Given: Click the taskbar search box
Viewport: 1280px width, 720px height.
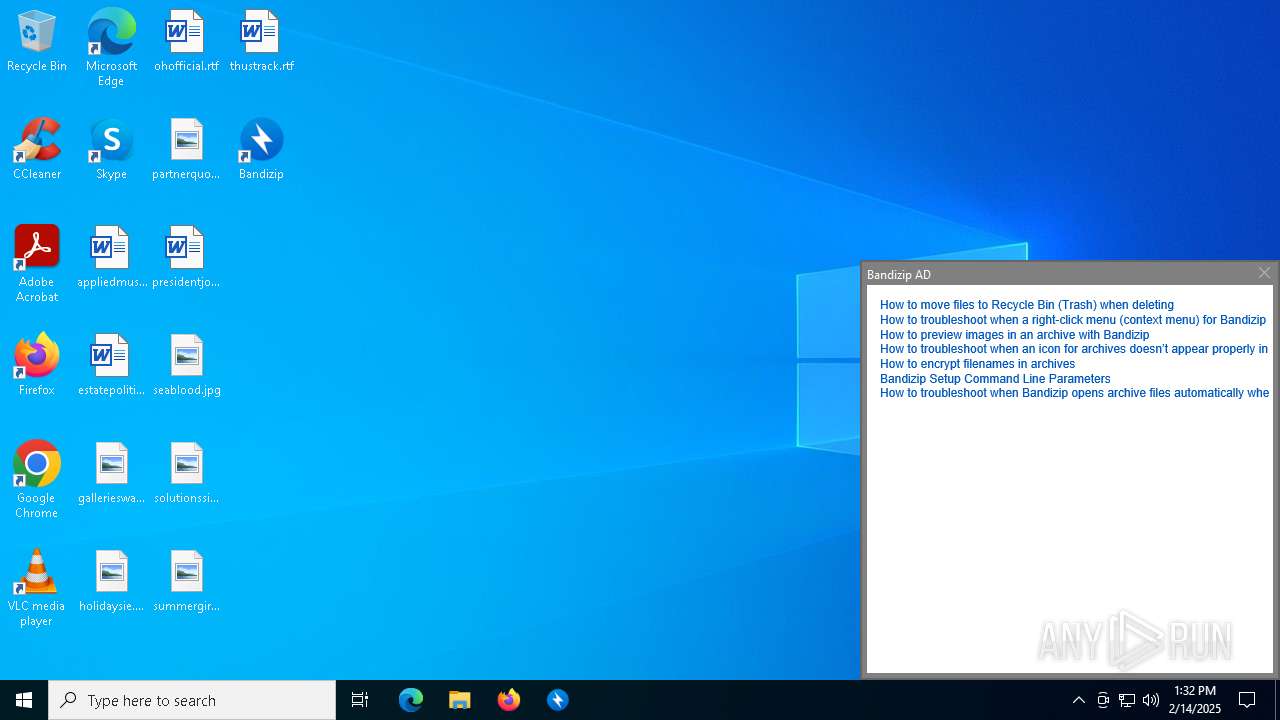Looking at the screenshot, I should [192, 700].
